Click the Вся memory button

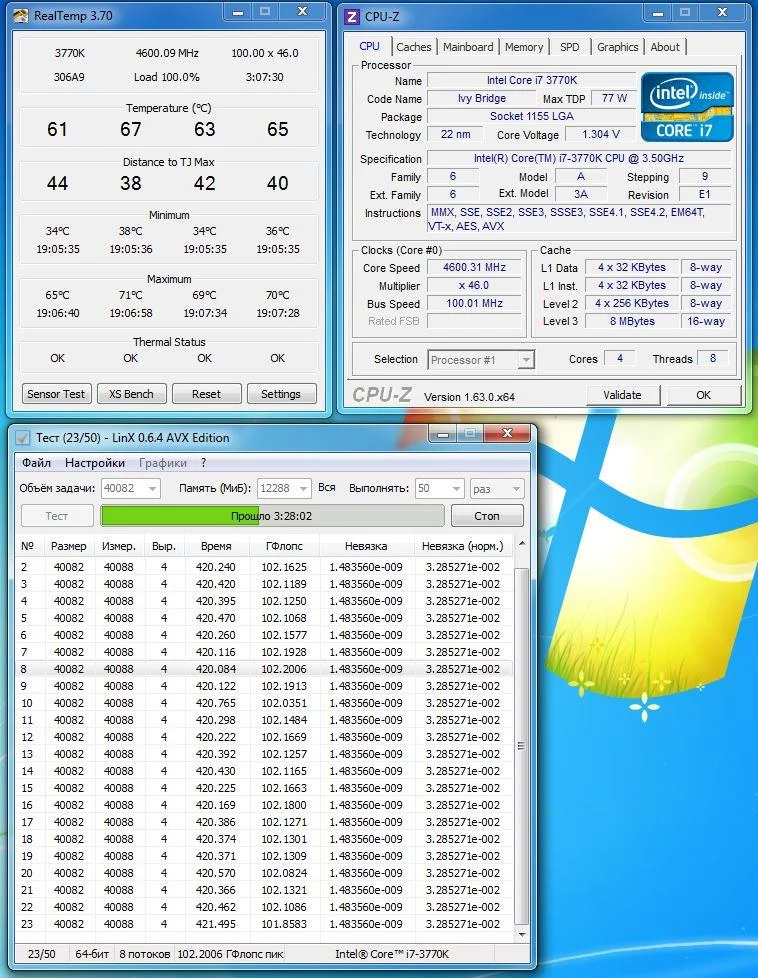pos(327,488)
